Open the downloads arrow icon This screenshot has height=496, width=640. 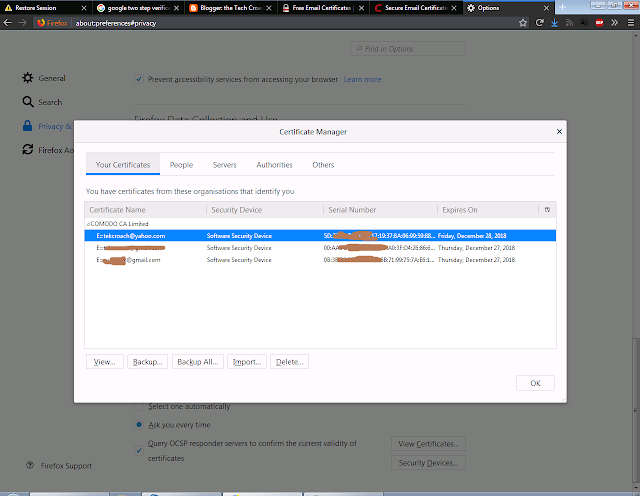[x=554, y=23]
